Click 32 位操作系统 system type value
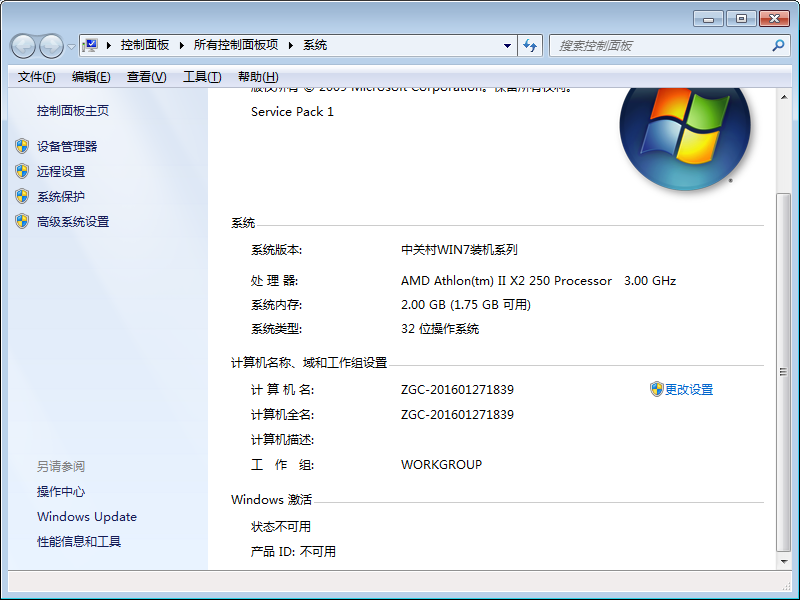The image size is (800, 600). [440, 329]
